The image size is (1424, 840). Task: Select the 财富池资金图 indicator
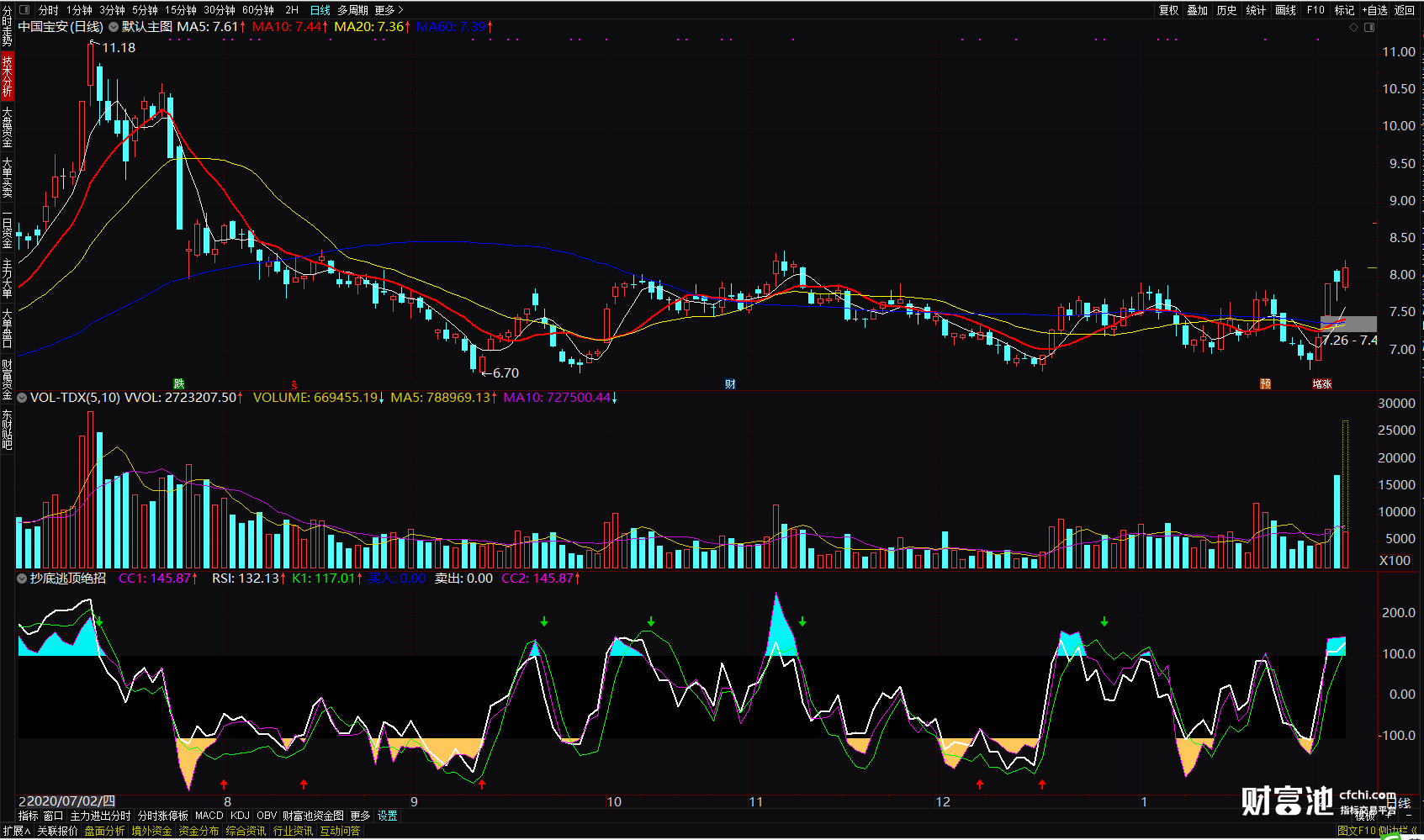pyautogui.click(x=313, y=816)
